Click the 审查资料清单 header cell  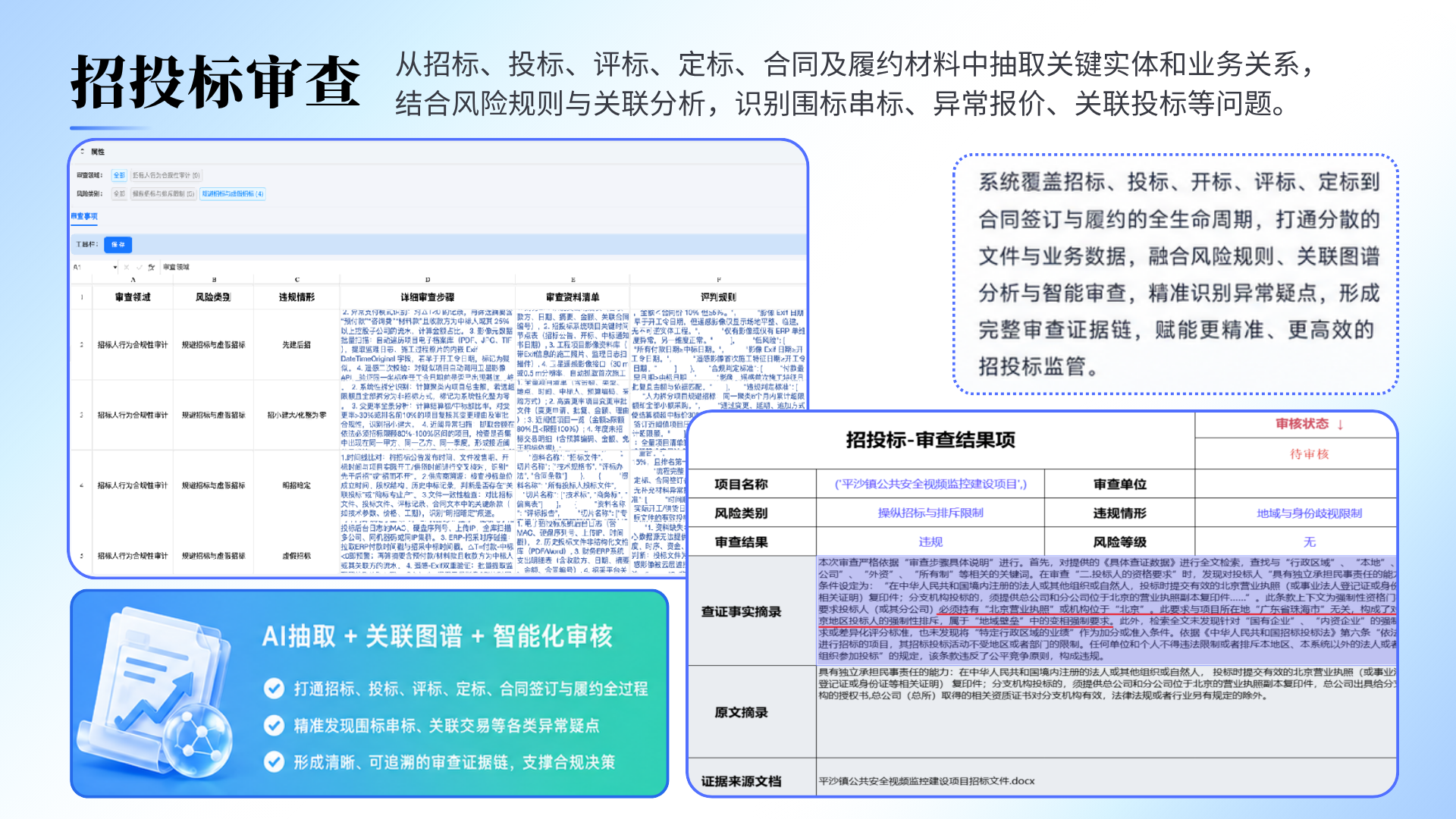click(x=573, y=297)
